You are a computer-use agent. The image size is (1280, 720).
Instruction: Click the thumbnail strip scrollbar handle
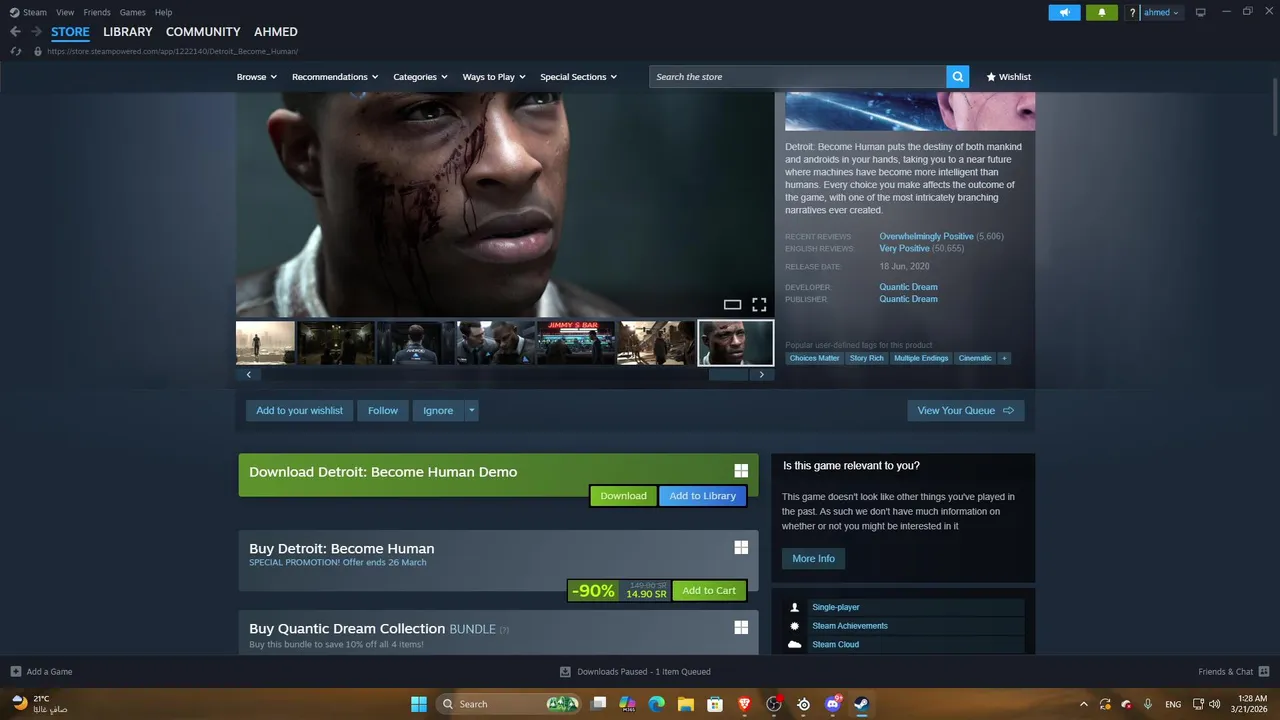(x=729, y=374)
